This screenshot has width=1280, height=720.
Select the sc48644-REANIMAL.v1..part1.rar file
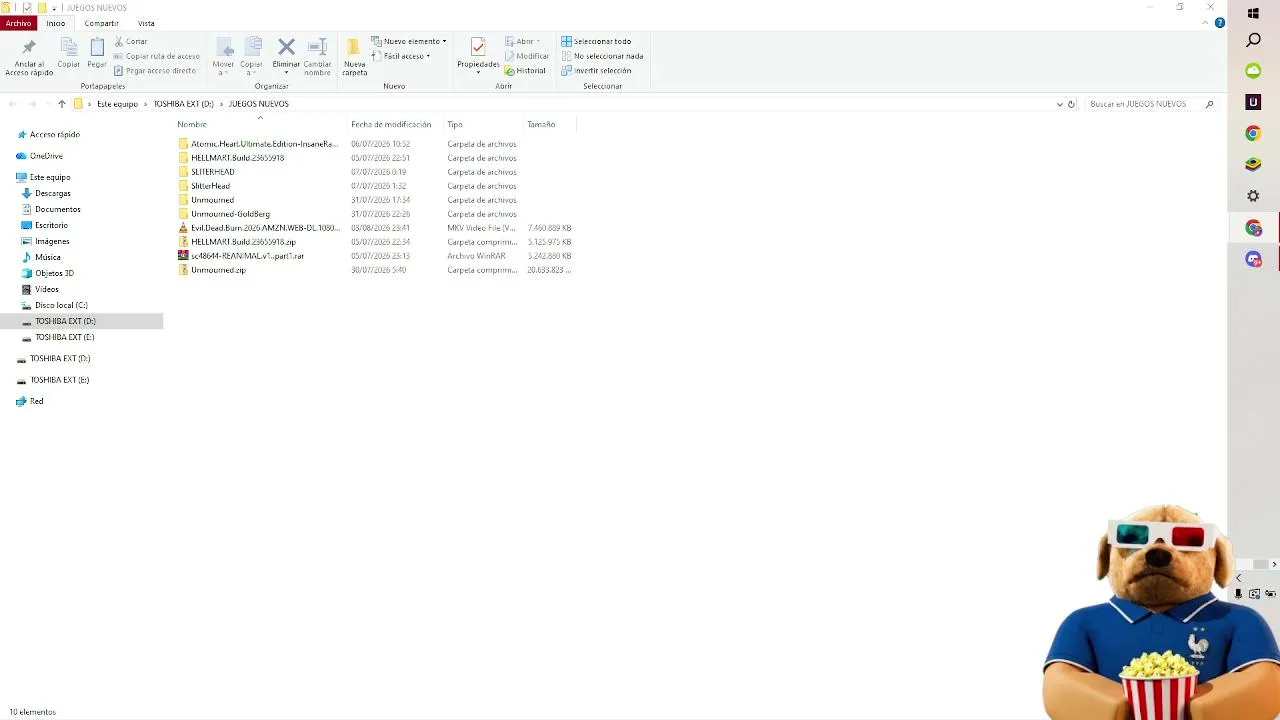[x=241, y=256]
